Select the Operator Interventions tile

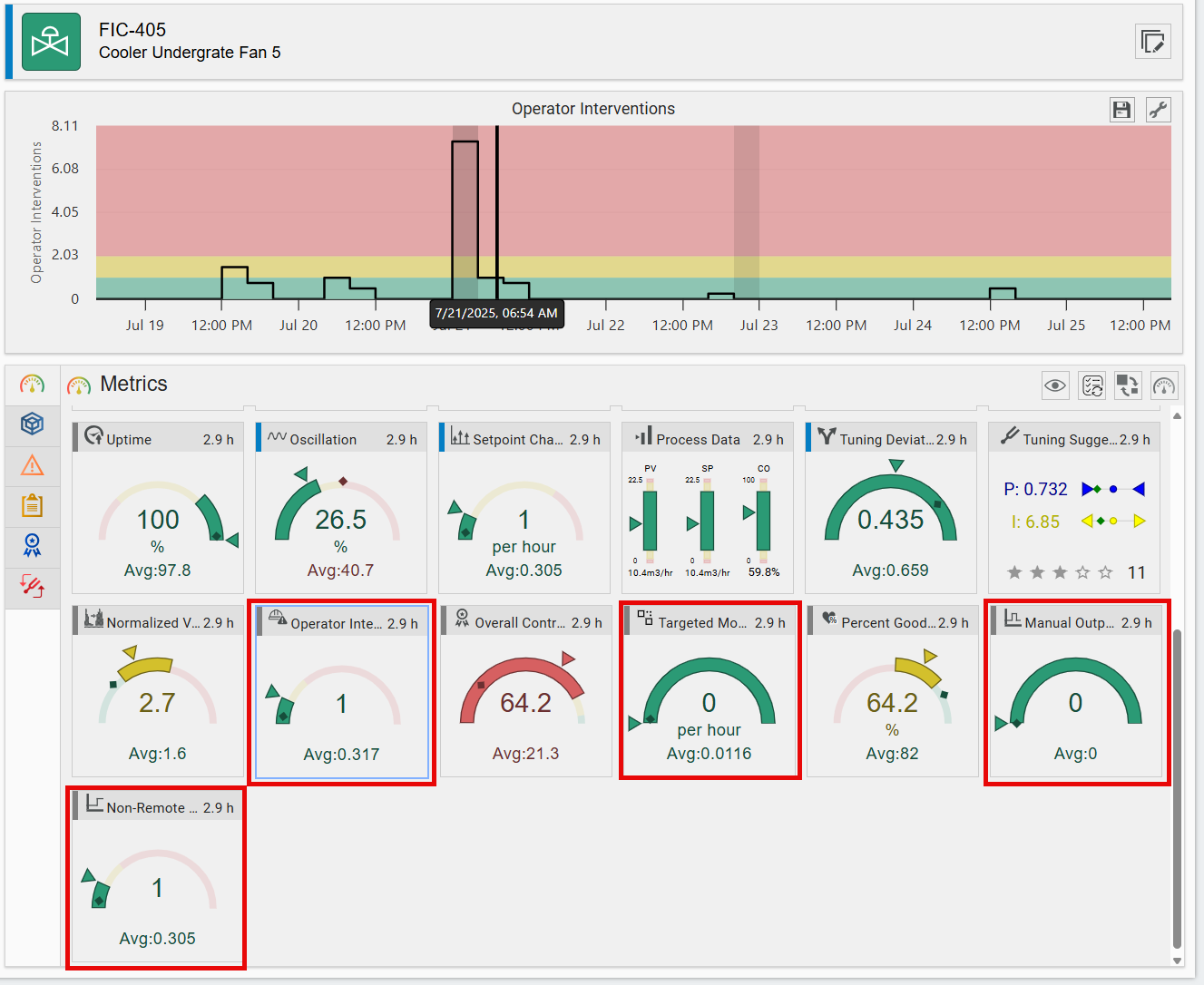(x=341, y=692)
